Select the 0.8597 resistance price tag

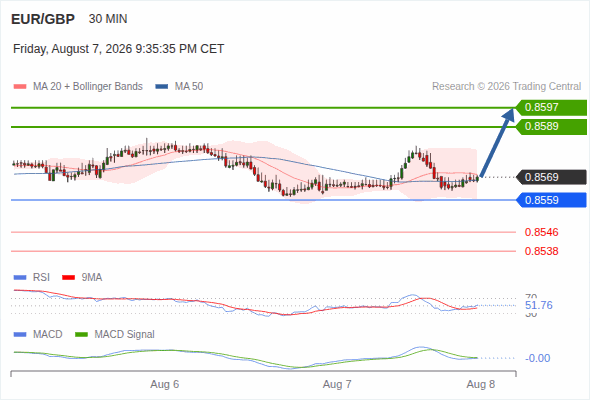tap(551, 108)
